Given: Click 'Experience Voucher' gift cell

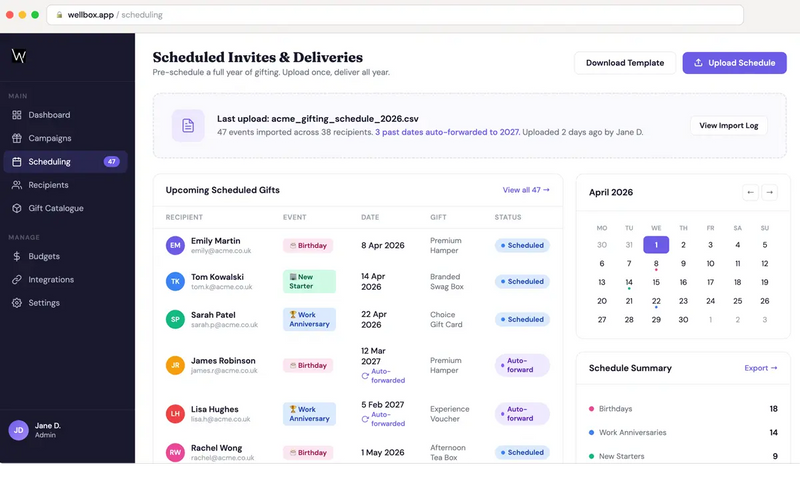Looking at the screenshot, I should tap(449, 414).
